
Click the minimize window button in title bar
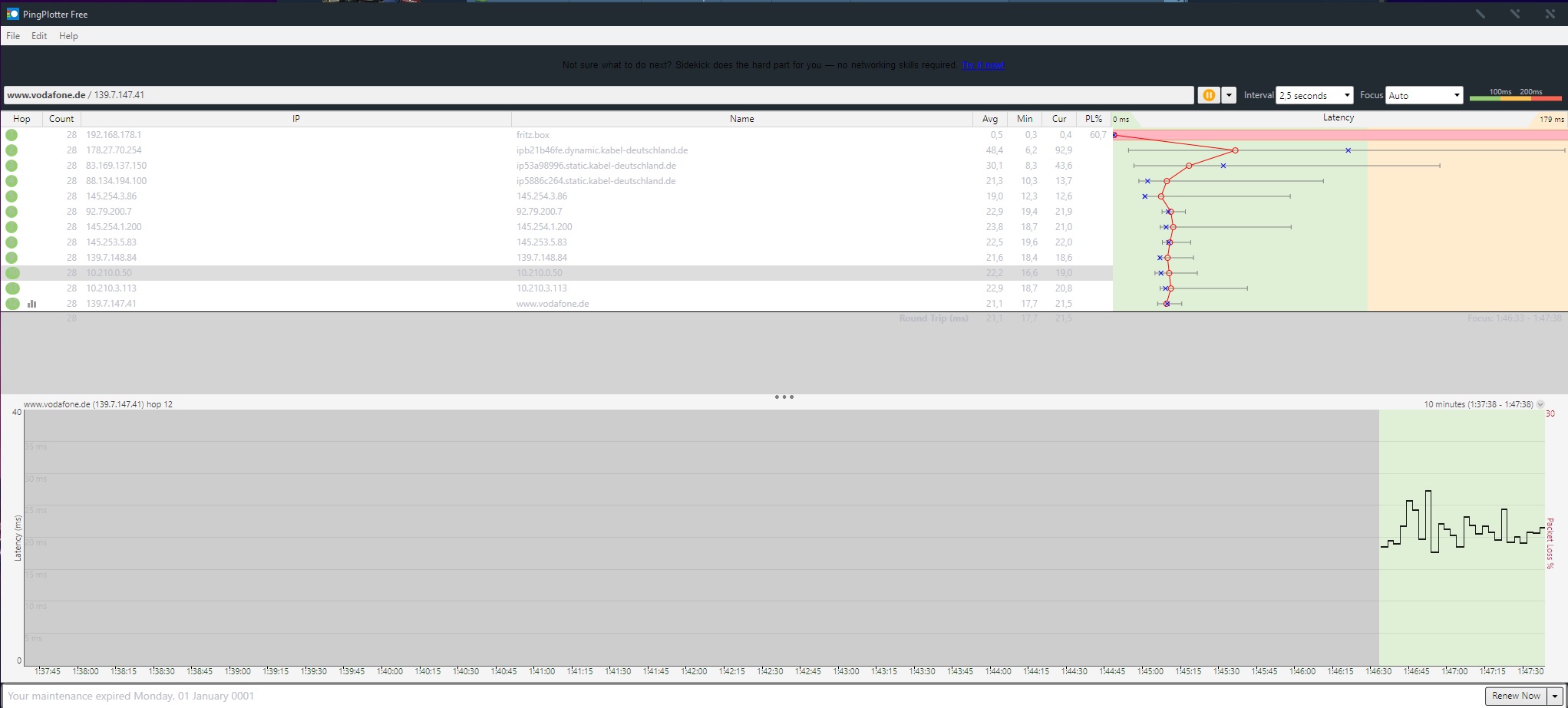[x=1480, y=14]
